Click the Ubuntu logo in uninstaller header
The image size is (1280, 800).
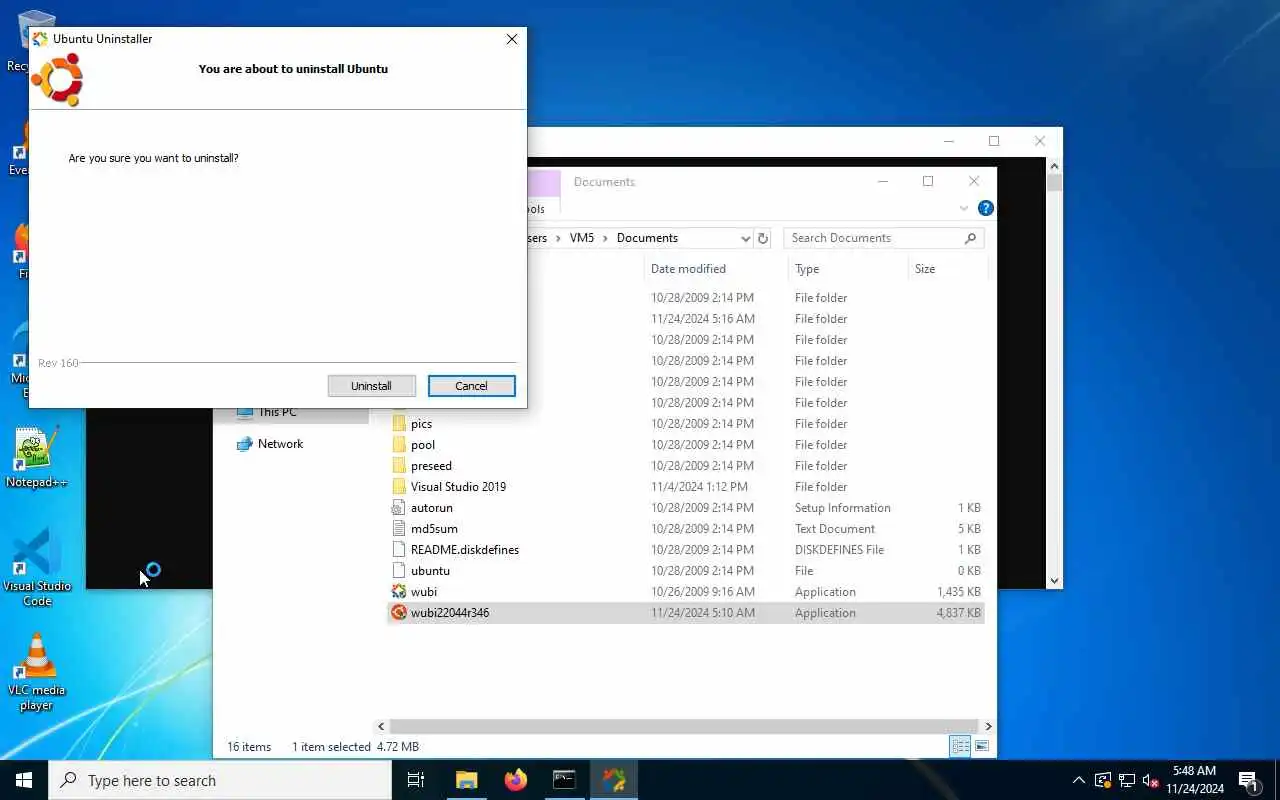(x=58, y=80)
